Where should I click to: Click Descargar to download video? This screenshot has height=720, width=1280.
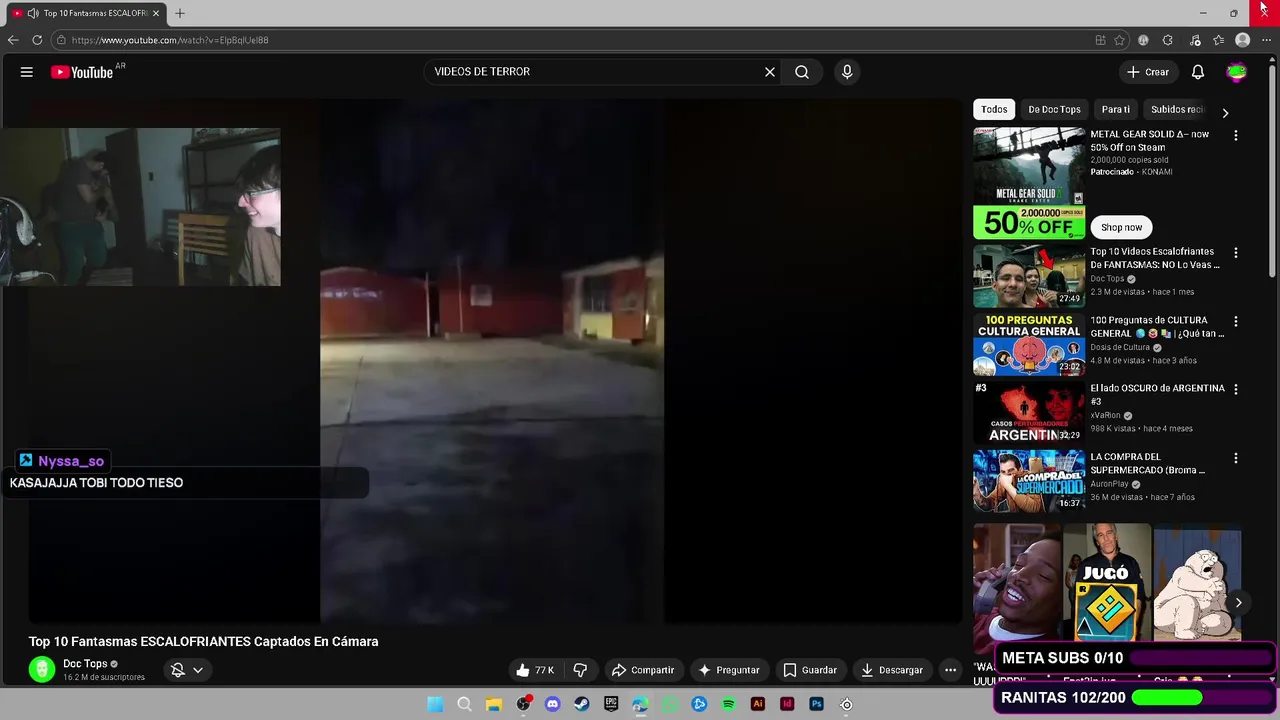coord(892,670)
